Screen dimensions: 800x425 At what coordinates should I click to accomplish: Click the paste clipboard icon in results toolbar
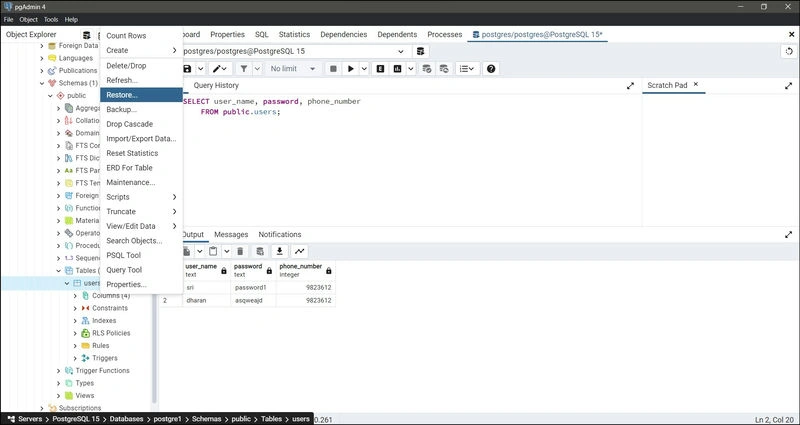213,251
